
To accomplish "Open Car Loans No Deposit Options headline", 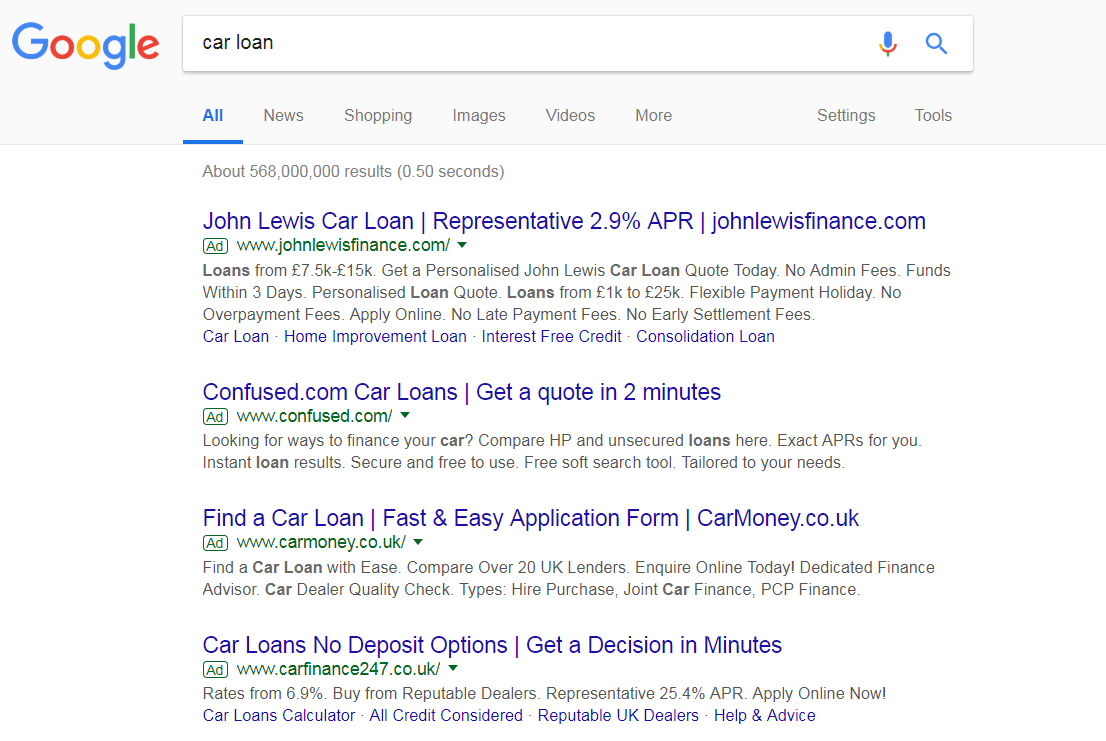I will (x=492, y=645).
